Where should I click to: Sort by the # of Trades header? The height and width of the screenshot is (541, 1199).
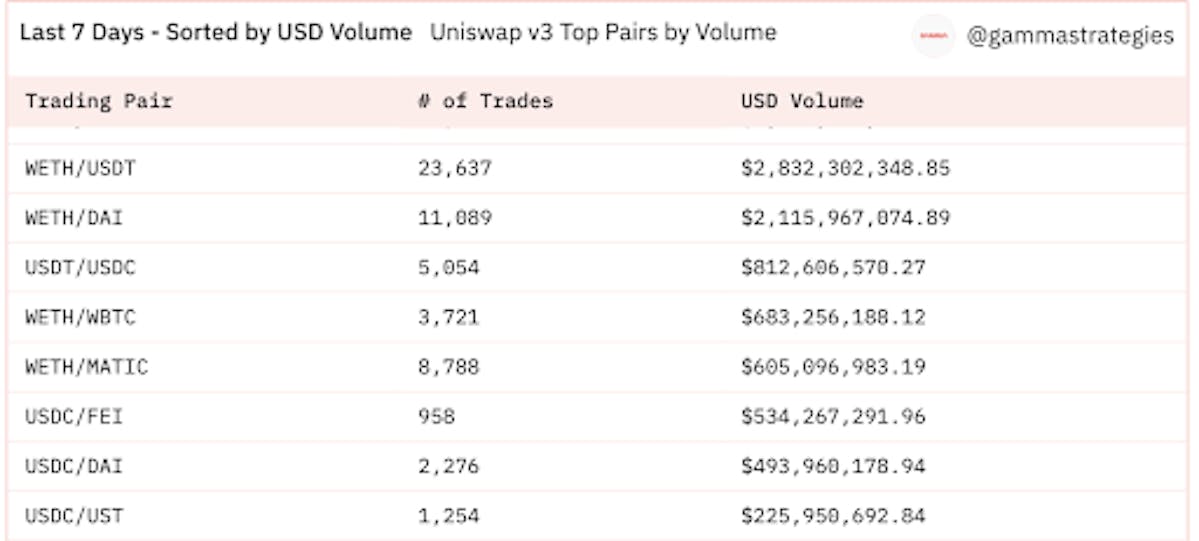tap(485, 101)
